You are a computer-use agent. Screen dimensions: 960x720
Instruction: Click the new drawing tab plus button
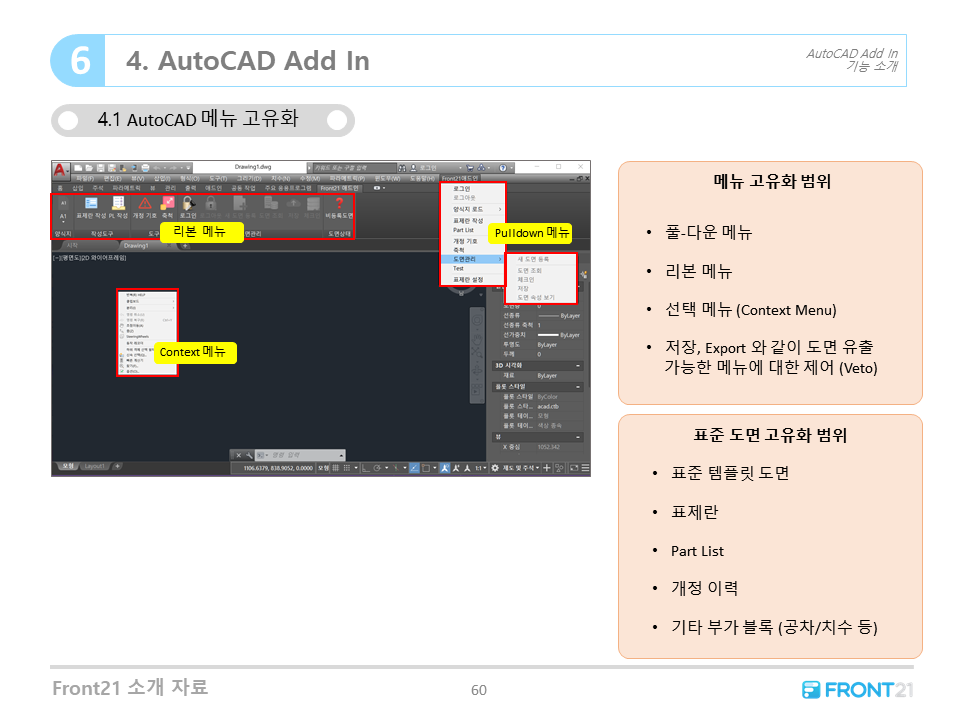tap(185, 246)
